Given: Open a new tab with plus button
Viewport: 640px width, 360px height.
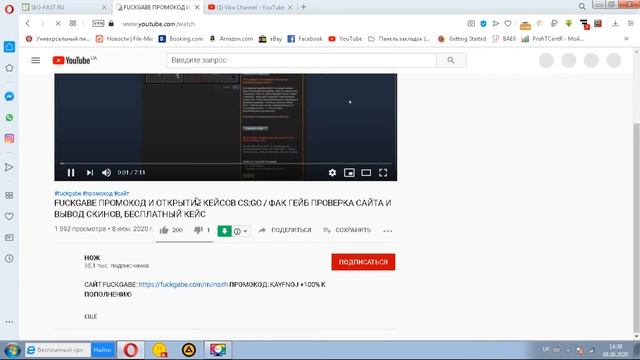Looking at the screenshot, I should coord(303,7).
